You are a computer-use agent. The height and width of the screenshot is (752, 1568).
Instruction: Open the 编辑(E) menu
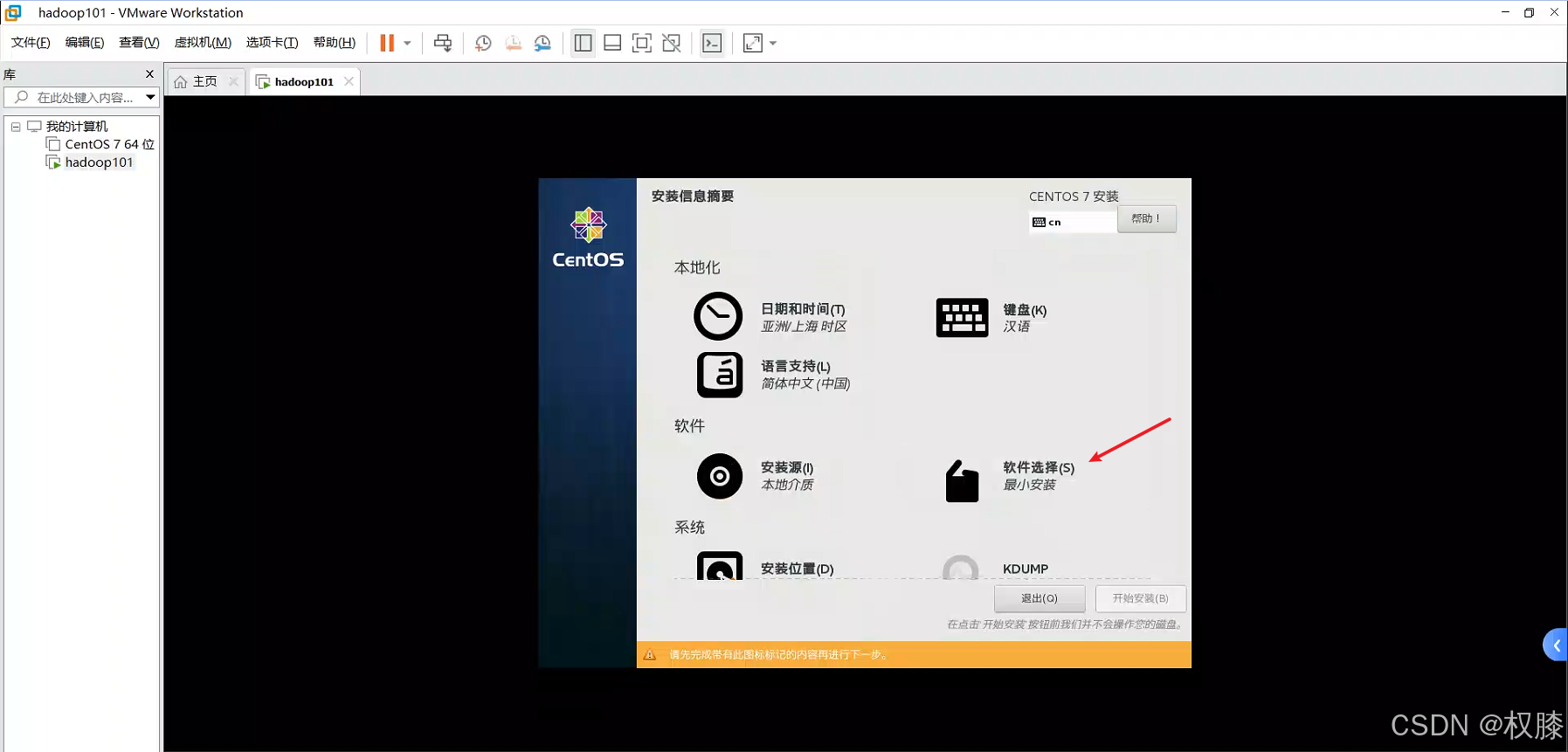(85, 43)
